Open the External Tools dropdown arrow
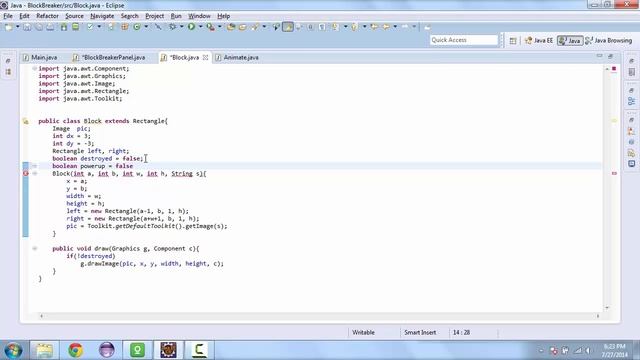Image resolution: width=640 pixels, height=360 pixels. click(x=220, y=27)
